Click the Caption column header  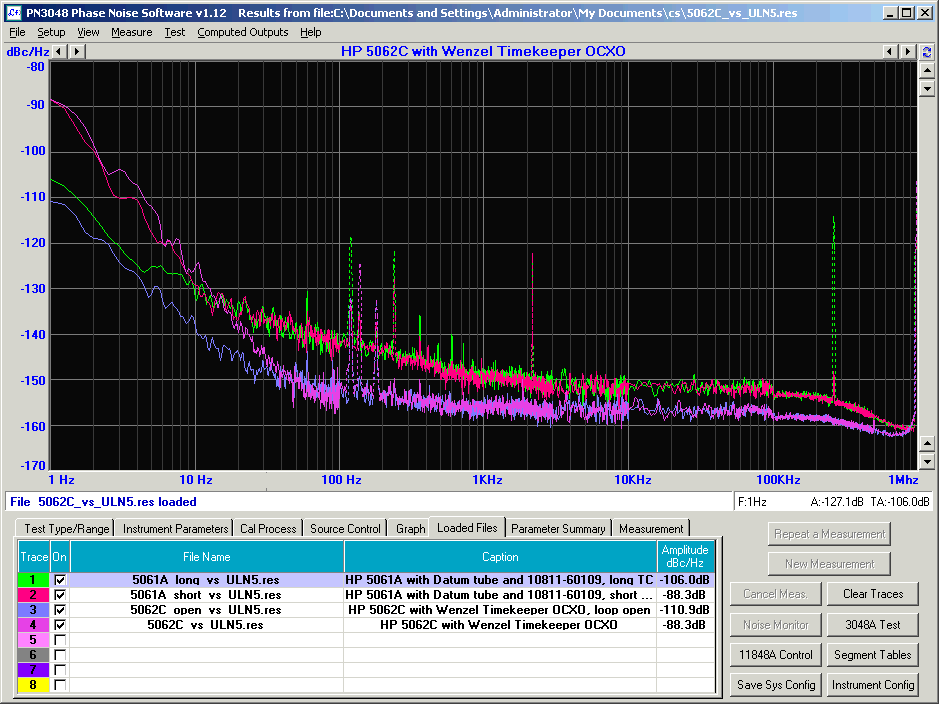[500, 557]
